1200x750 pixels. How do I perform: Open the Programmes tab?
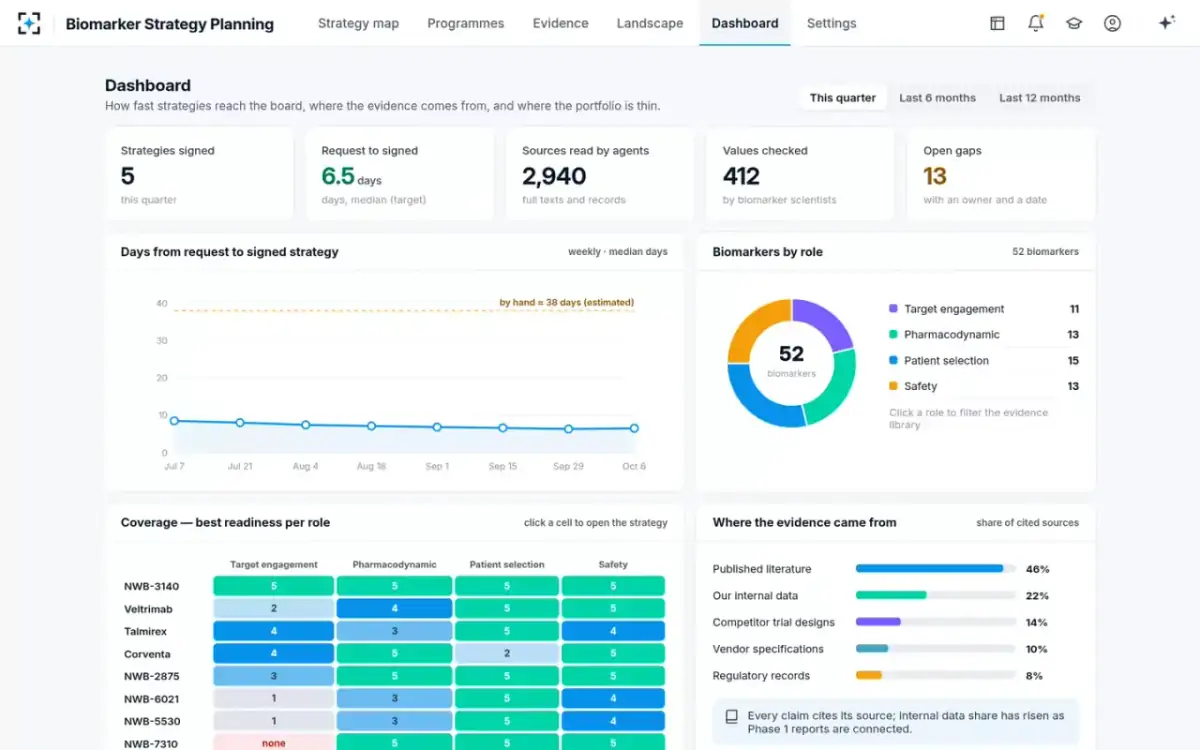(x=465, y=23)
